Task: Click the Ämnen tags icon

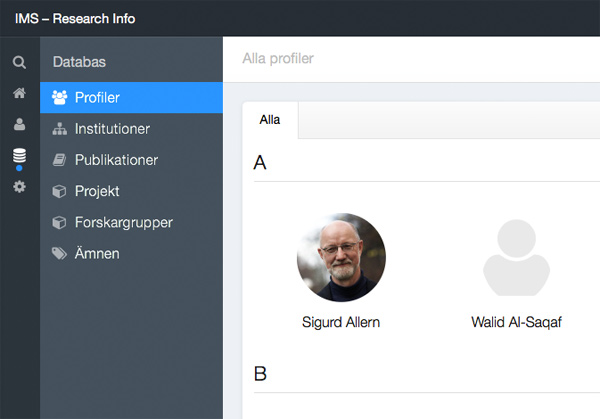Action: click(x=59, y=253)
